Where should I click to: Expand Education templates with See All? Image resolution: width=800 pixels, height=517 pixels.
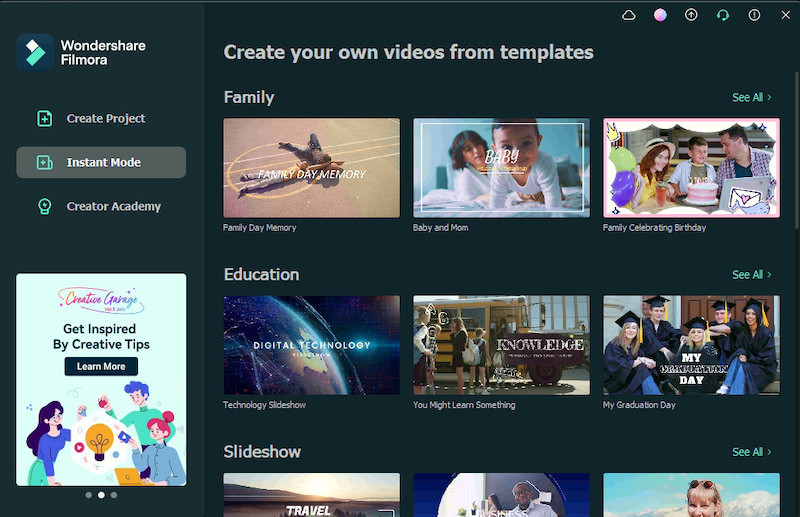pyautogui.click(x=752, y=275)
